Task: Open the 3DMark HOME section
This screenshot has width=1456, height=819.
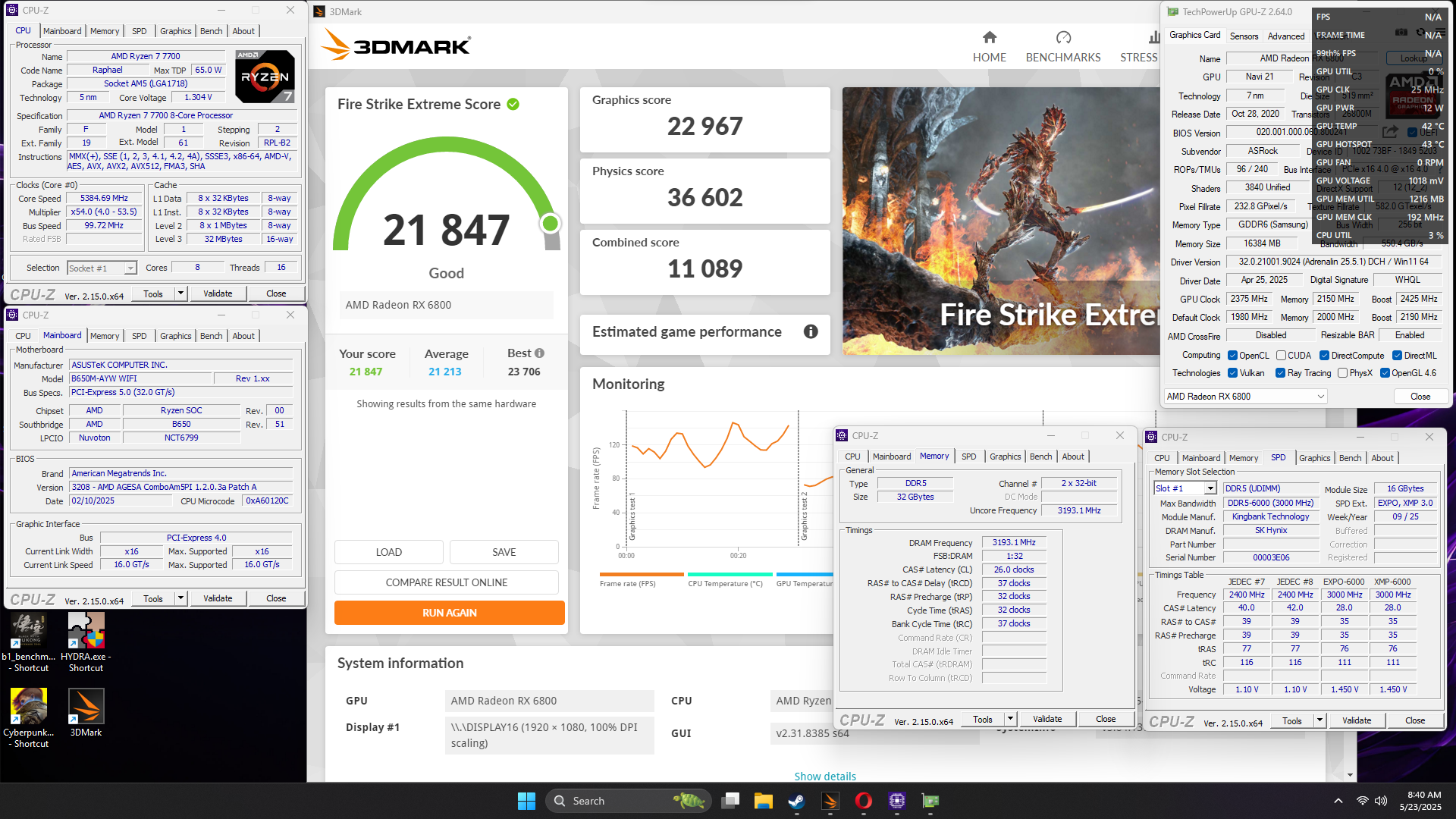Action: coord(989,47)
